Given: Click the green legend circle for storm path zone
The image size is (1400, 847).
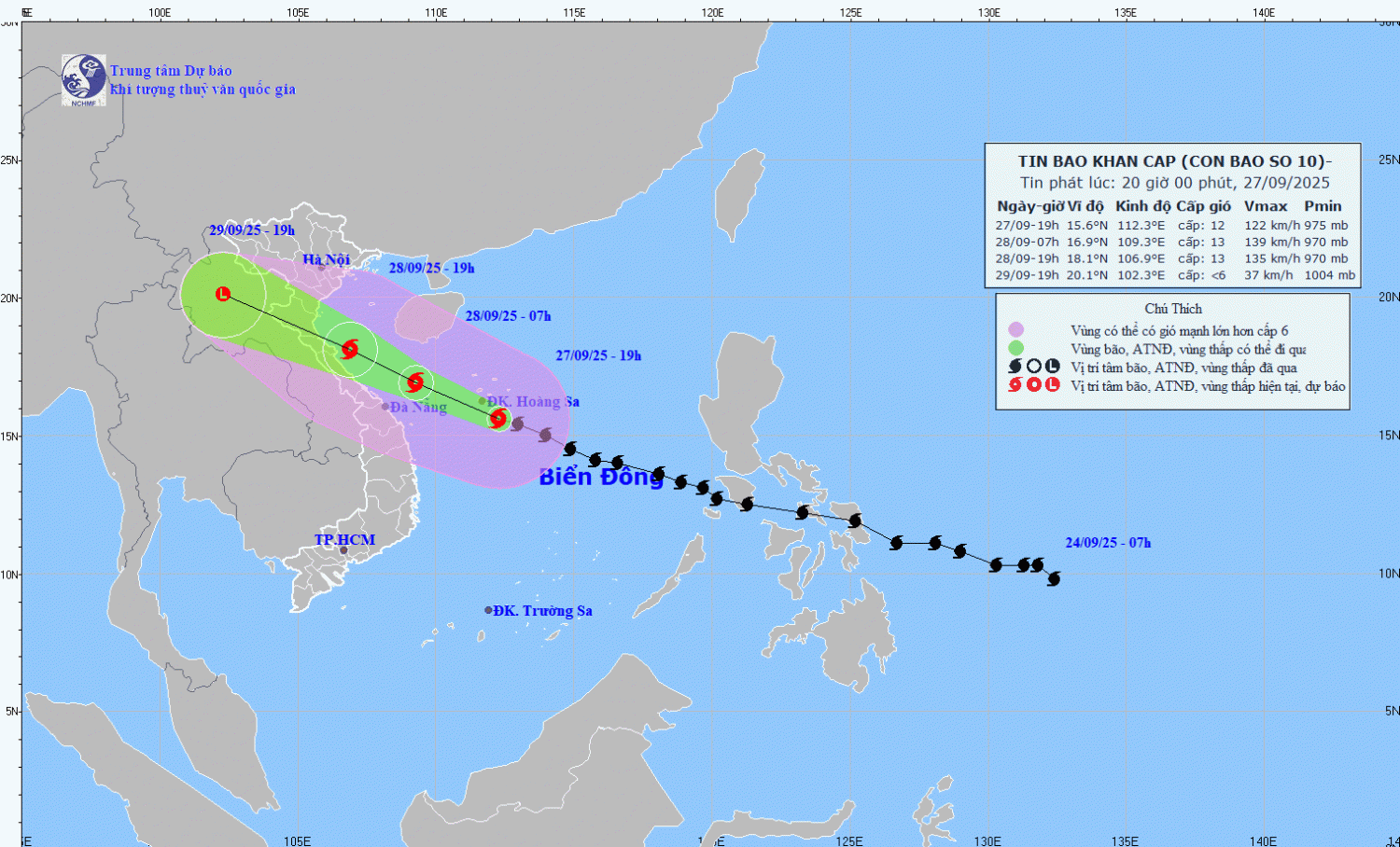Looking at the screenshot, I should click(x=1015, y=348).
